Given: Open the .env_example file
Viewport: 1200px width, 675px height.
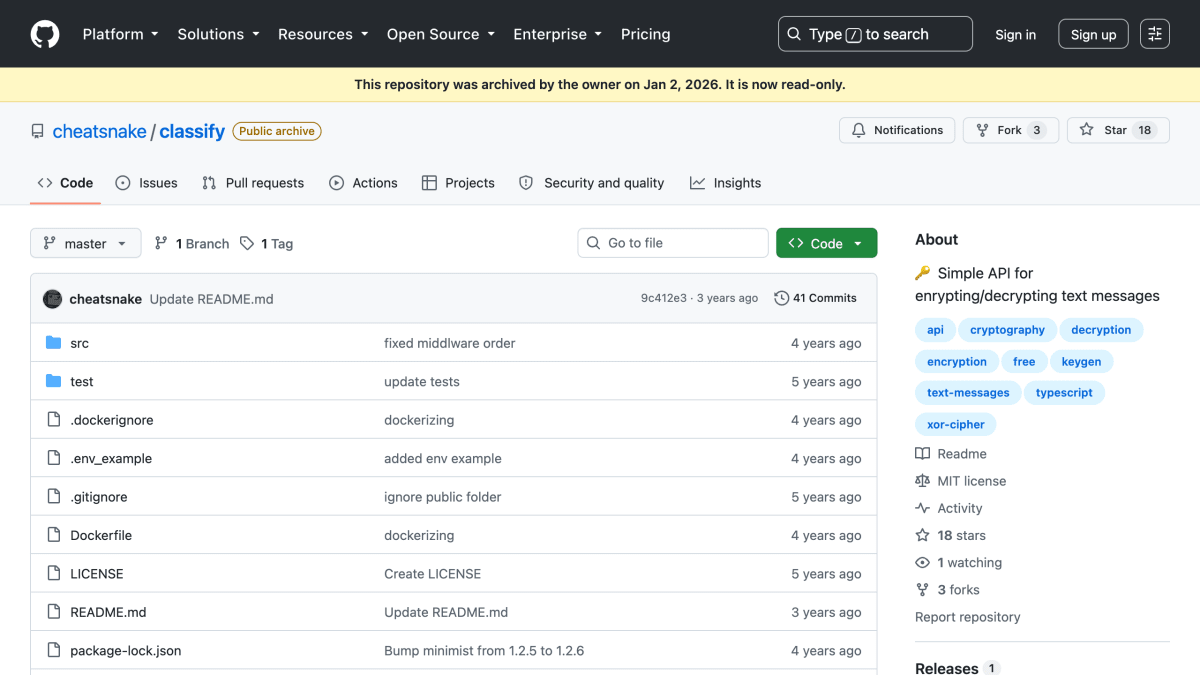Looking at the screenshot, I should click(x=111, y=458).
